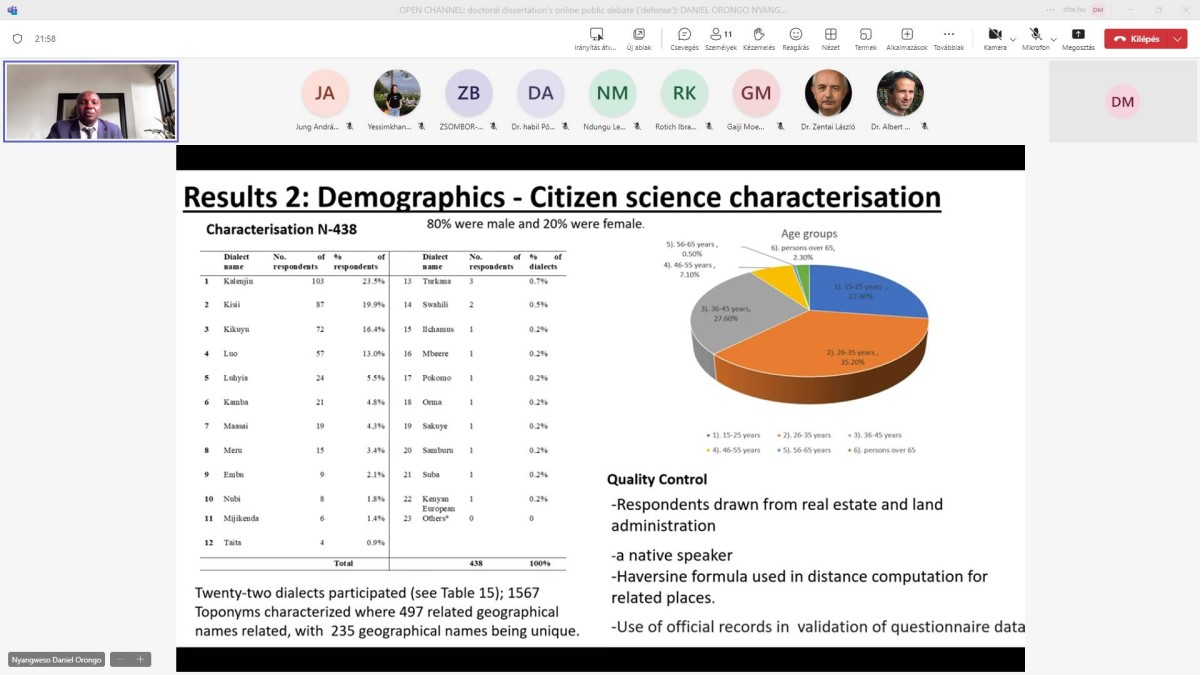Image resolution: width=1200 pixels, height=675 pixels.
Task: Raise hand with Kézemelés button
Action: click(x=758, y=38)
